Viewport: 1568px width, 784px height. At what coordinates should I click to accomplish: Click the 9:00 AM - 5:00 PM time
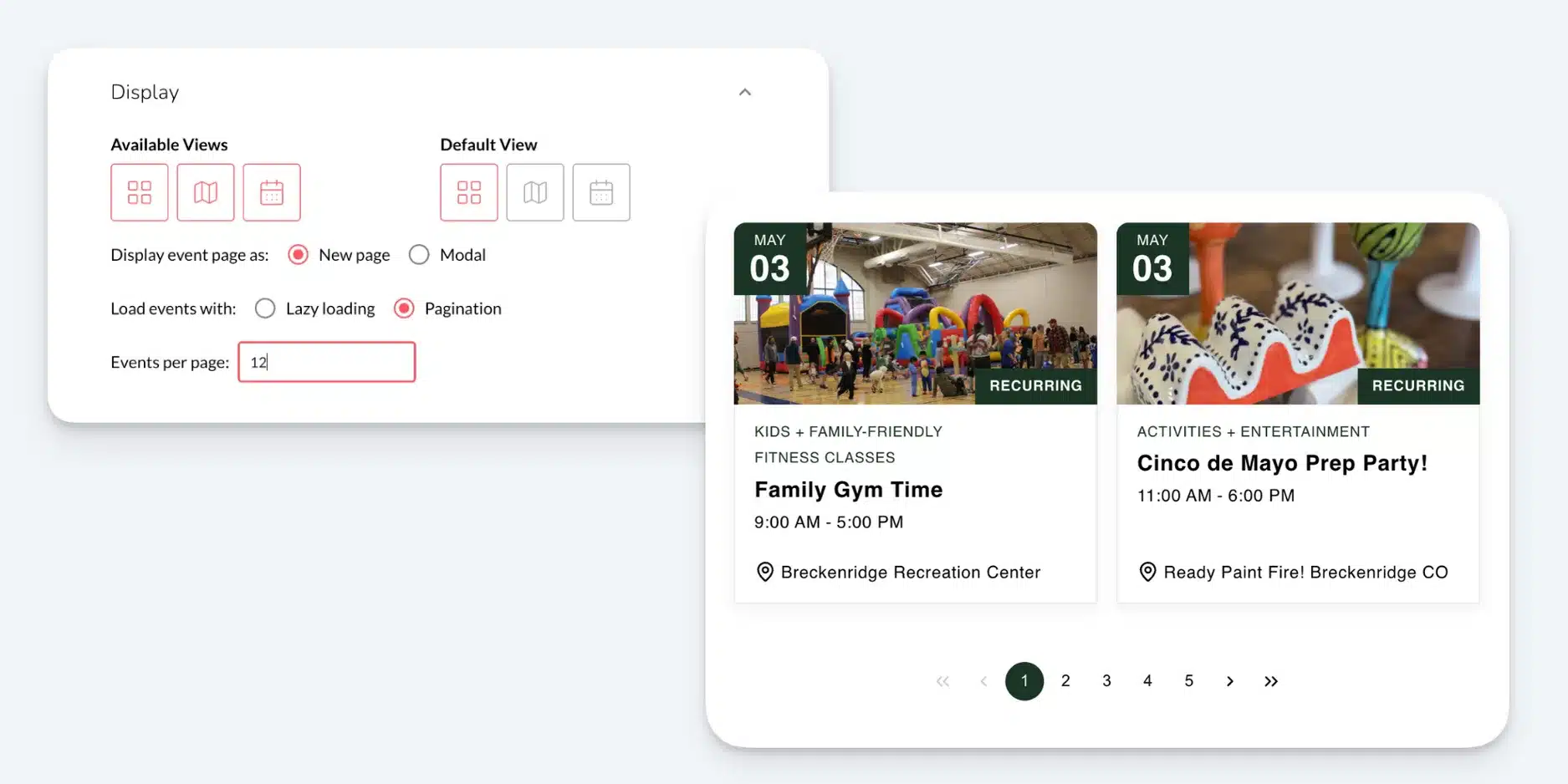(829, 522)
